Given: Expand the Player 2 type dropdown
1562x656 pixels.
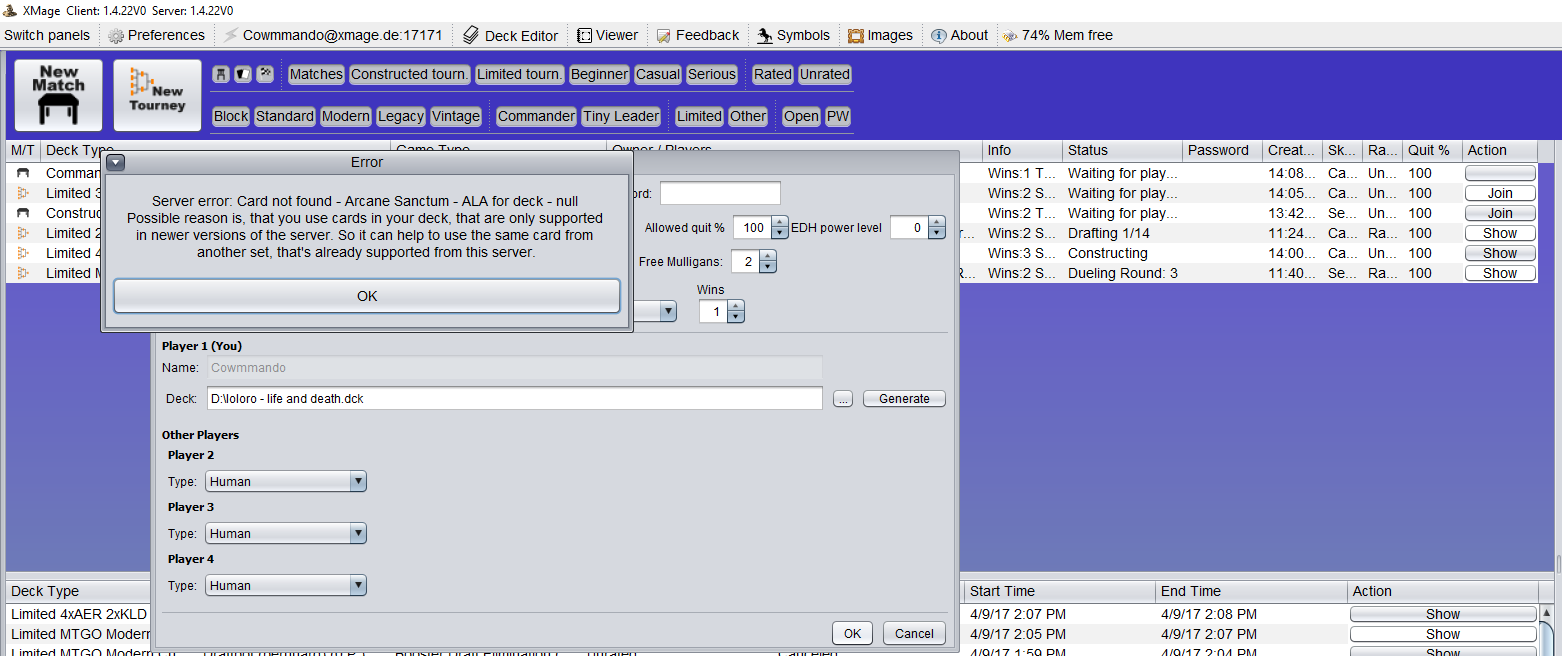Looking at the screenshot, I should pyautogui.click(x=358, y=482).
